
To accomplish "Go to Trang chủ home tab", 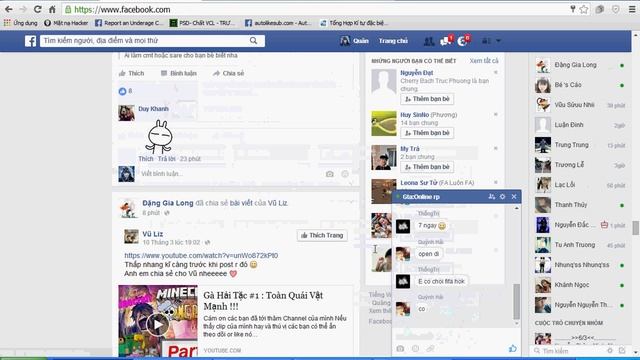I will click(x=393, y=41).
